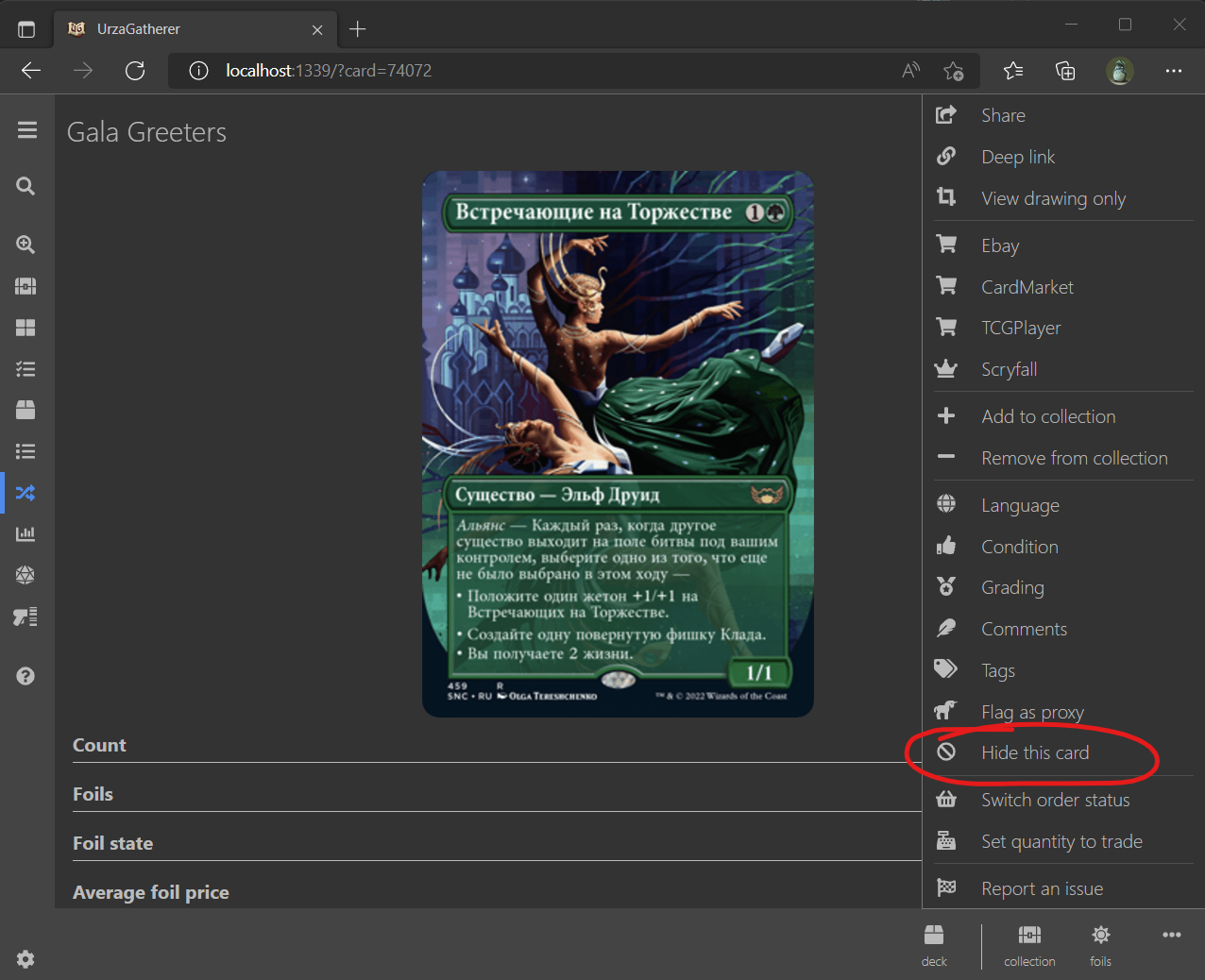Open the bulleted list icon in sidebar
The width and height of the screenshot is (1205, 980).
pyautogui.click(x=26, y=451)
